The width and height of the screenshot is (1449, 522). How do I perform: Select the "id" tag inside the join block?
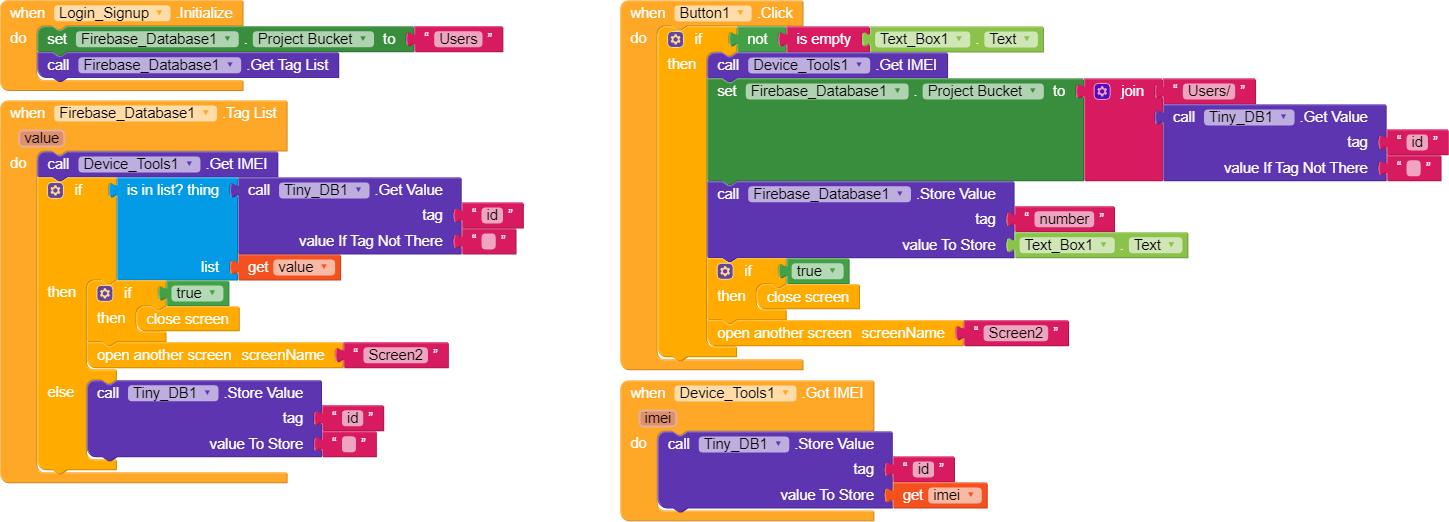1415,142
